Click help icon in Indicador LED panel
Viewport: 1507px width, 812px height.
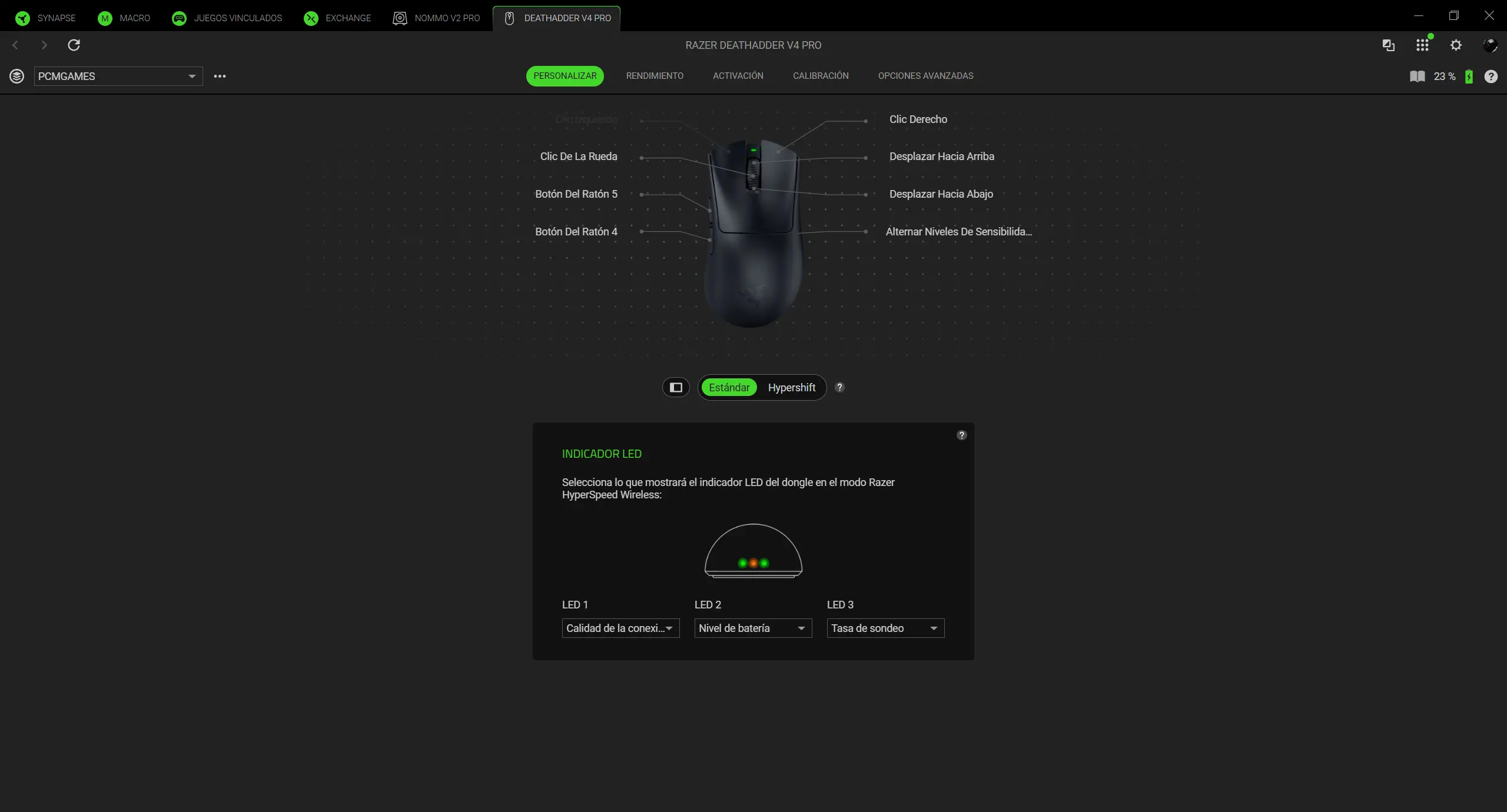point(962,435)
